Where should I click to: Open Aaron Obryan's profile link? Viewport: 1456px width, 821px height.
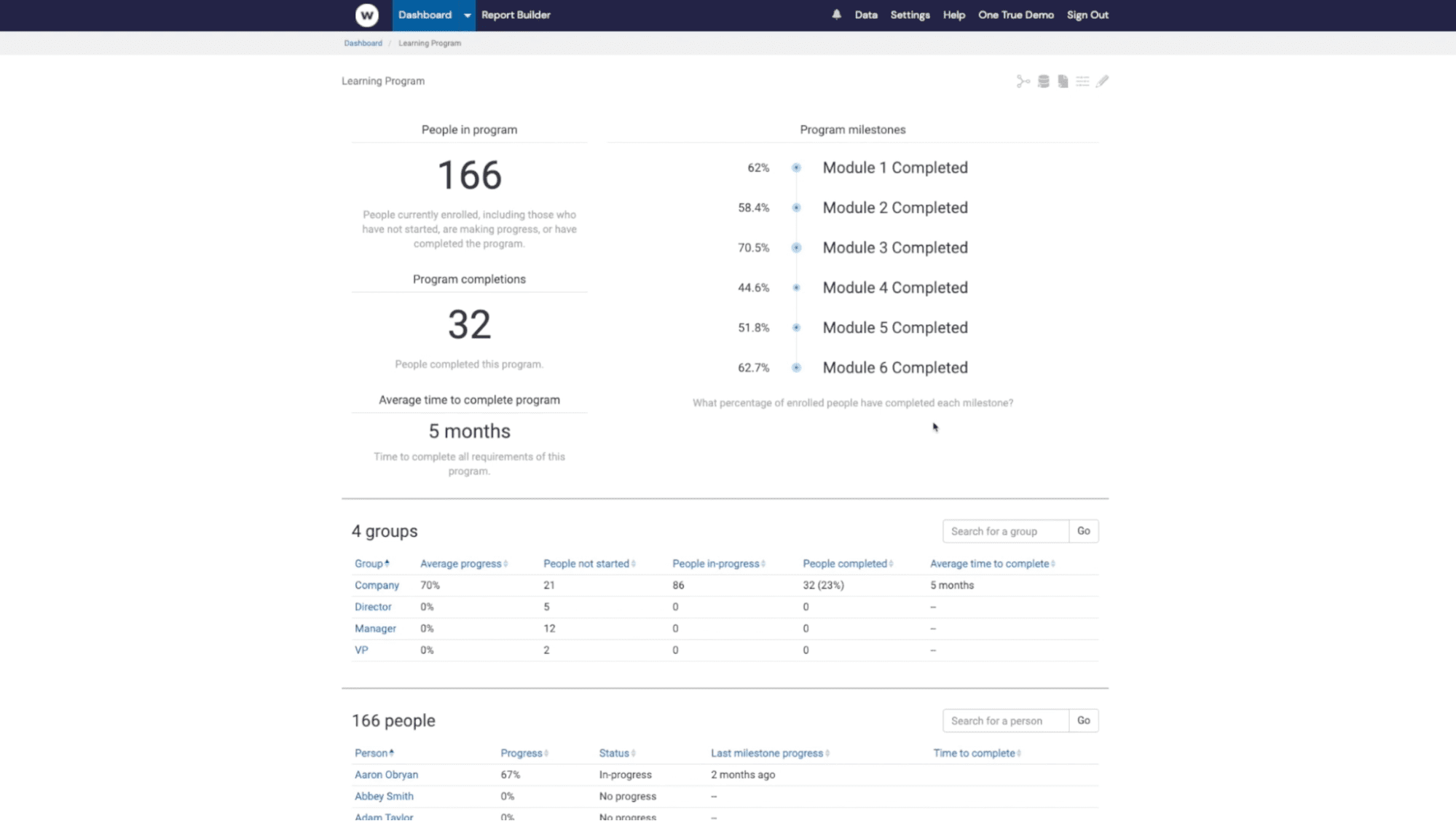coord(386,775)
